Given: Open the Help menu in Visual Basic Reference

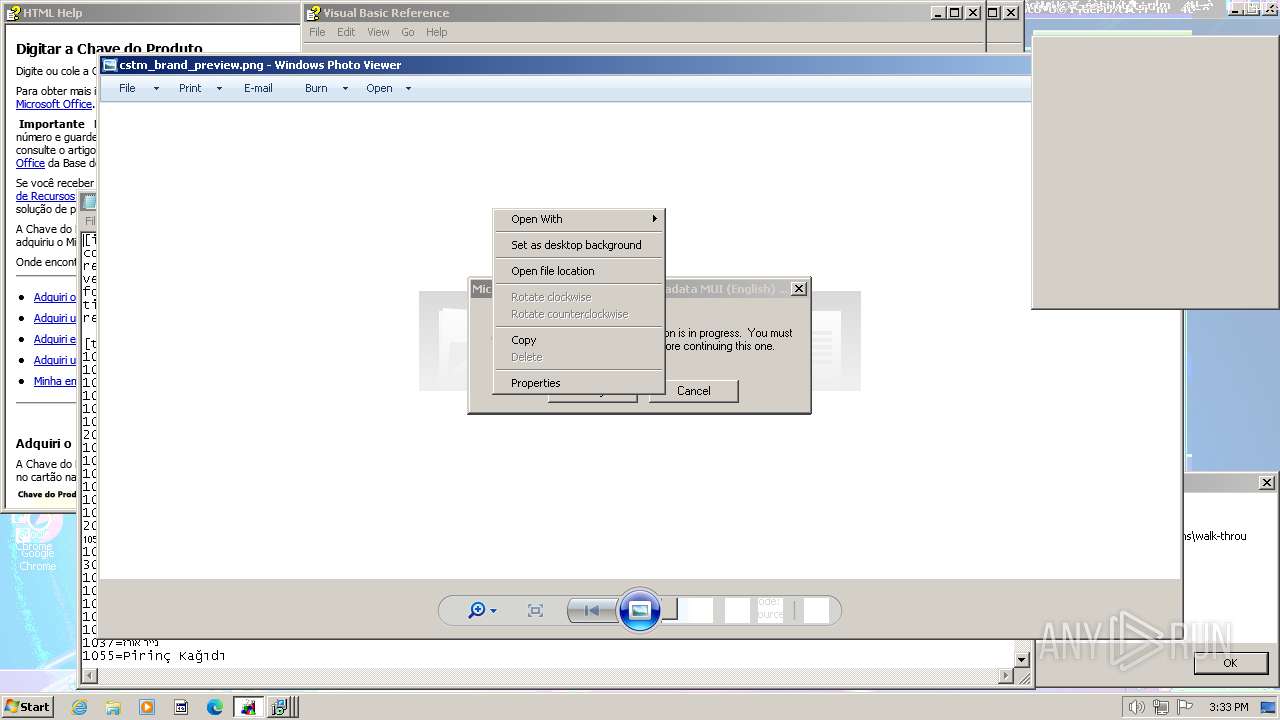Looking at the screenshot, I should tap(437, 32).
